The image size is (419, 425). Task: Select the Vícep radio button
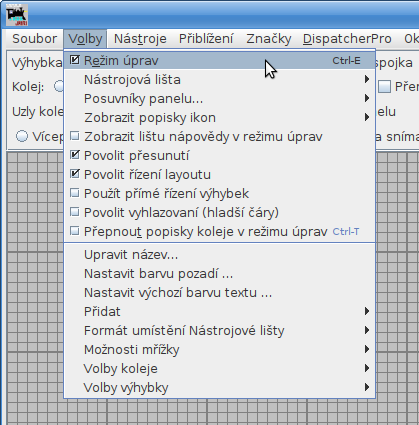(22, 136)
